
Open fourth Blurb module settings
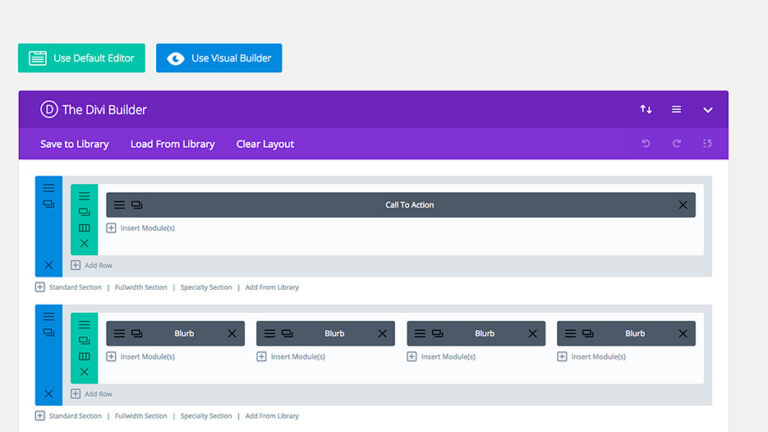570,334
